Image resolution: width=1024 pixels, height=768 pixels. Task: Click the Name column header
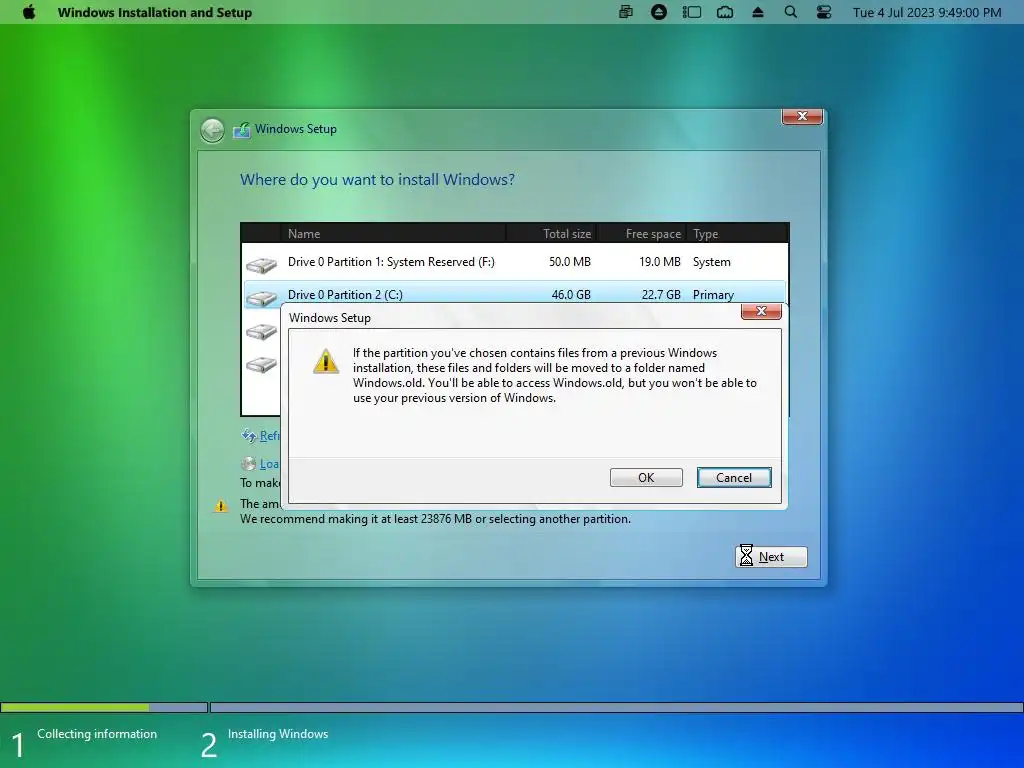393,233
